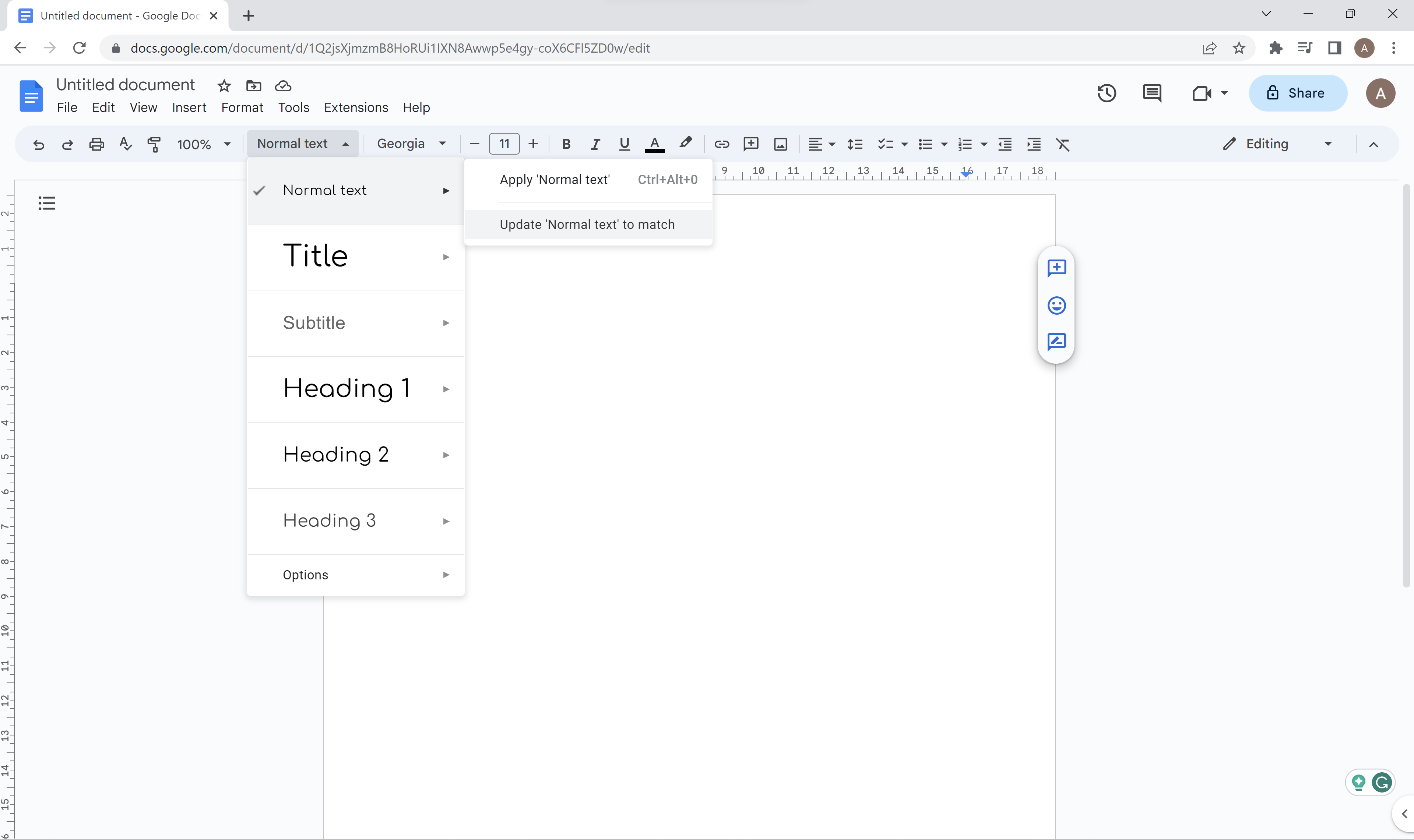Screen dimensions: 1414x840
Task: Open the numbered list options arrow
Action: pos(984,145)
